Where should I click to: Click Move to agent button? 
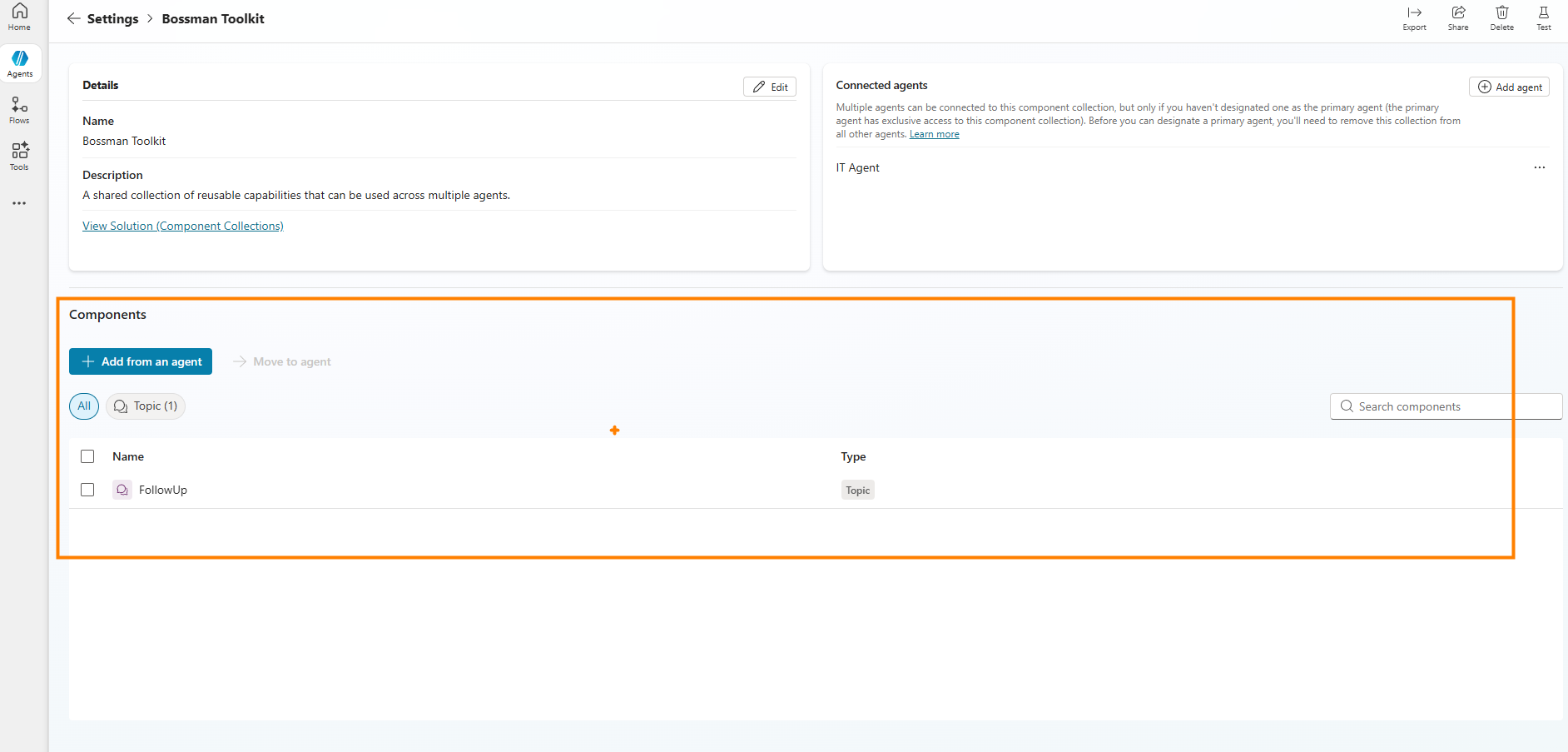coord(282,361)
